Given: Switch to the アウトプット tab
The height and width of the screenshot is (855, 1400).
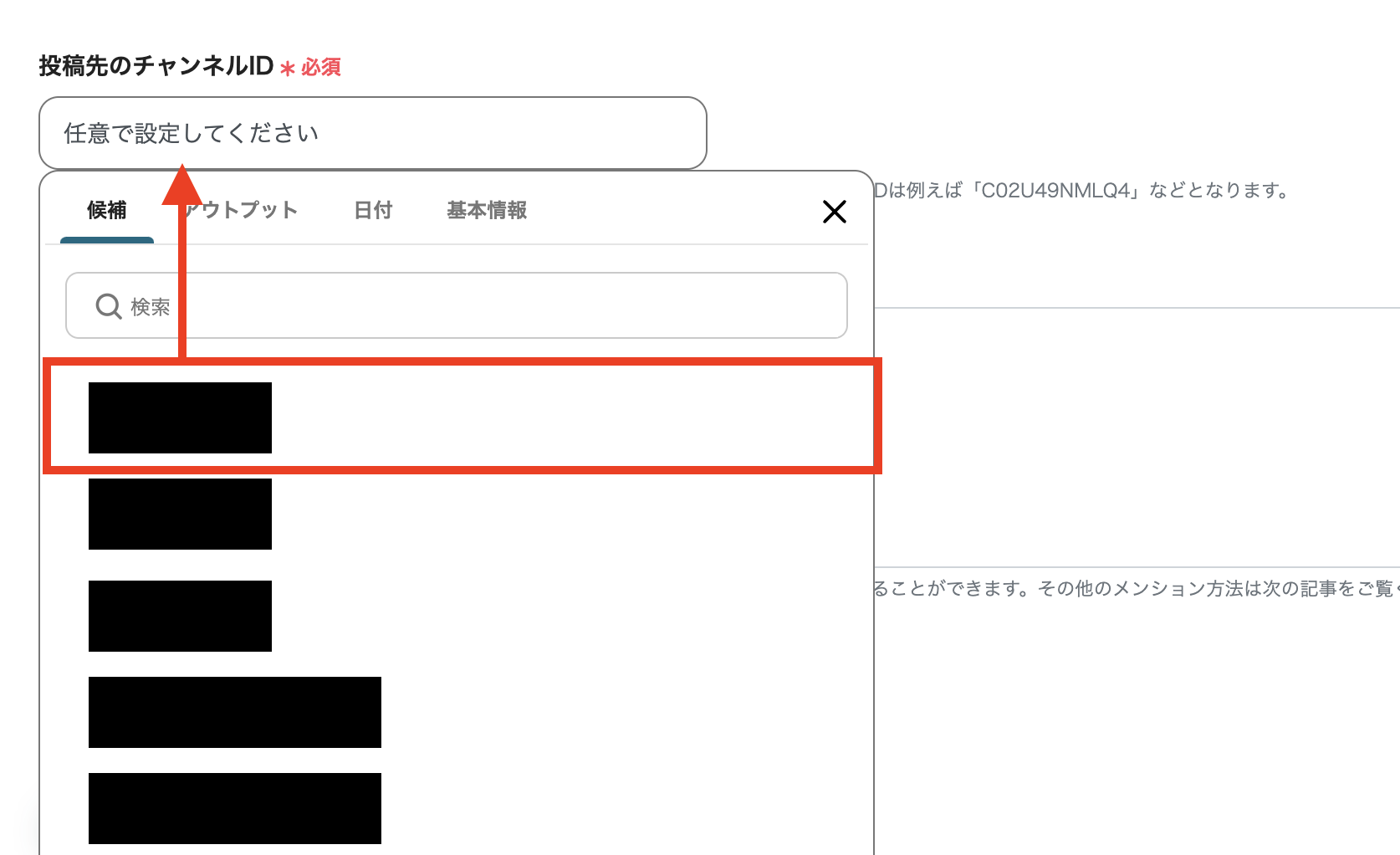Looking at the screenshot, I should (249, 210).
